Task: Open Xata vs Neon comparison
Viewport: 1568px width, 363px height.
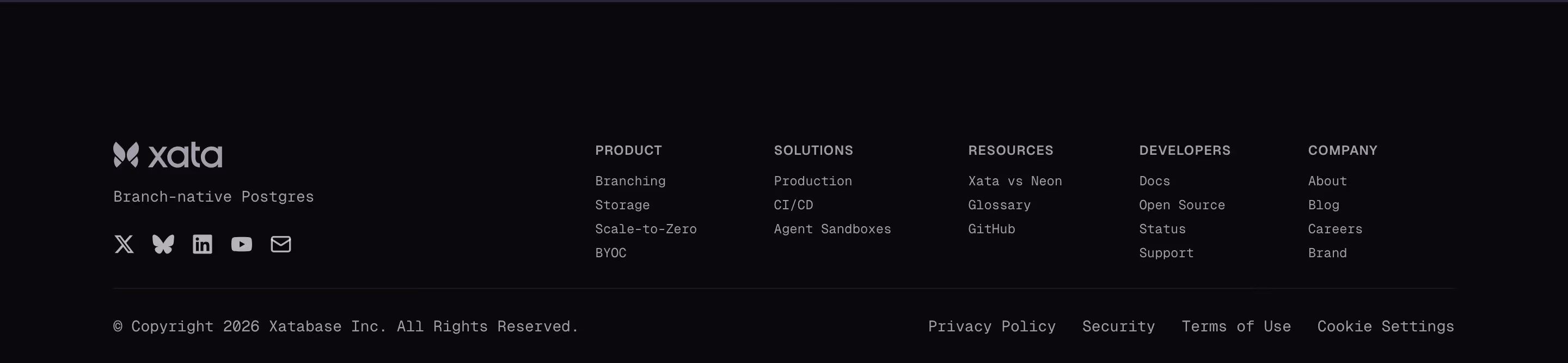Action: [1015, 181]
